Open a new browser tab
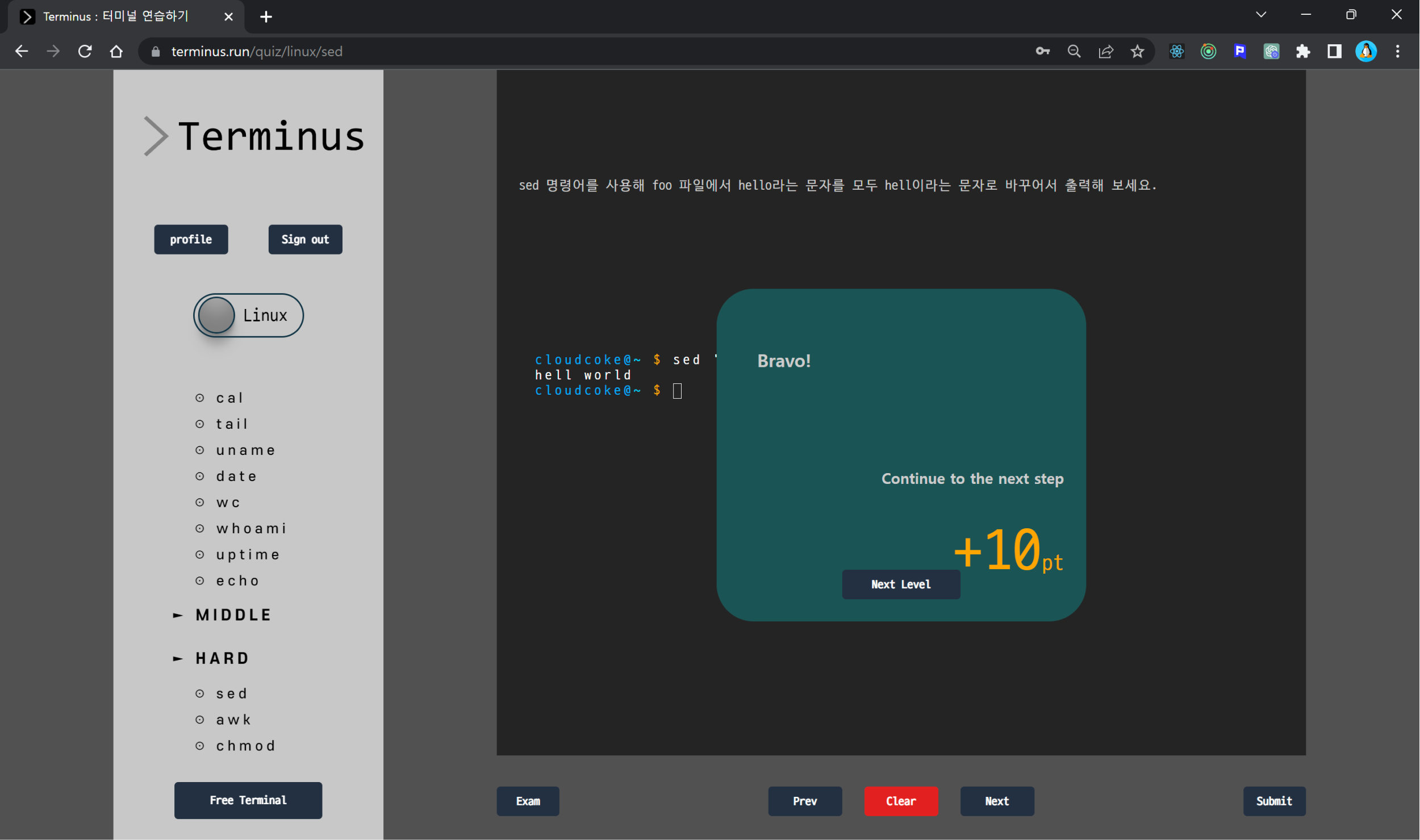This screenshot has height=840, width=1420. 266,17
